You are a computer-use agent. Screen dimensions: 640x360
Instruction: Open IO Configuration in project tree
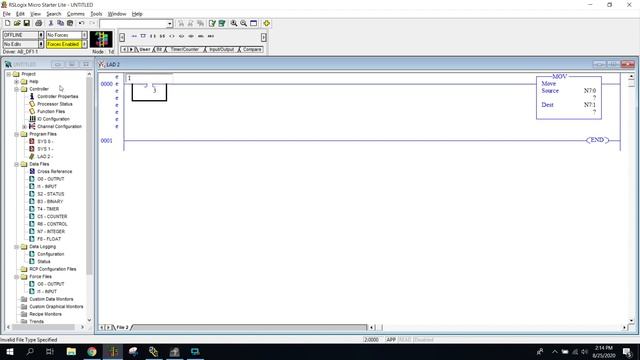[x=53, y=119]
